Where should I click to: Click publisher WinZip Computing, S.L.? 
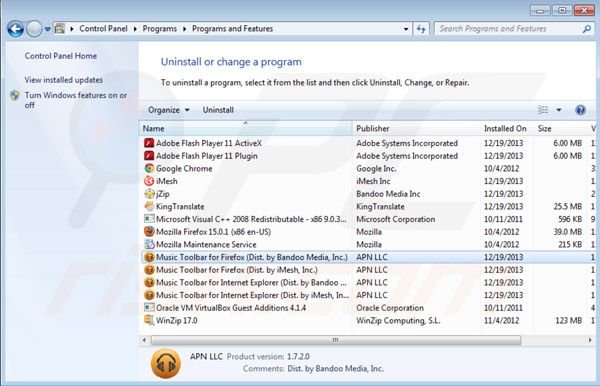pos(398,321)
